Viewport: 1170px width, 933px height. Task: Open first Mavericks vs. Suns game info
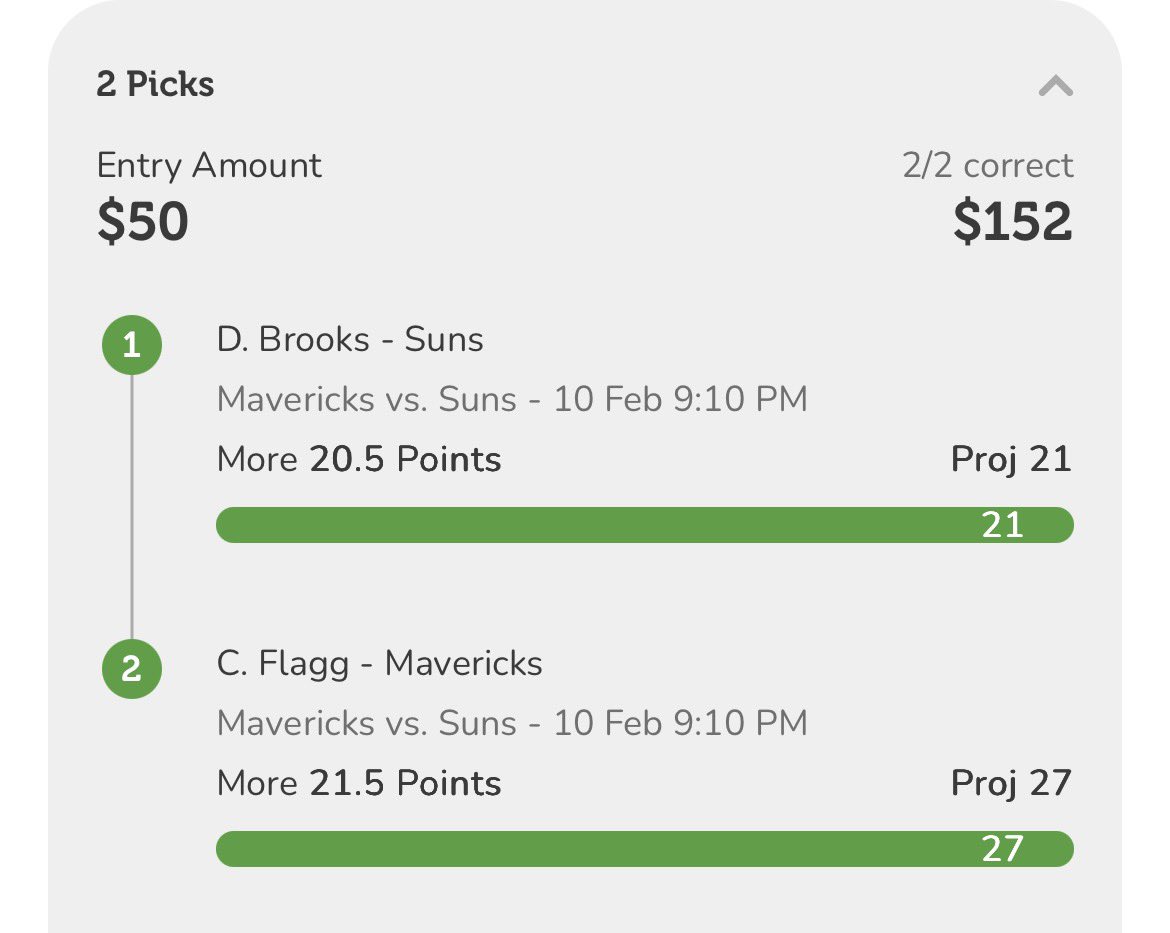coord(512,399)
